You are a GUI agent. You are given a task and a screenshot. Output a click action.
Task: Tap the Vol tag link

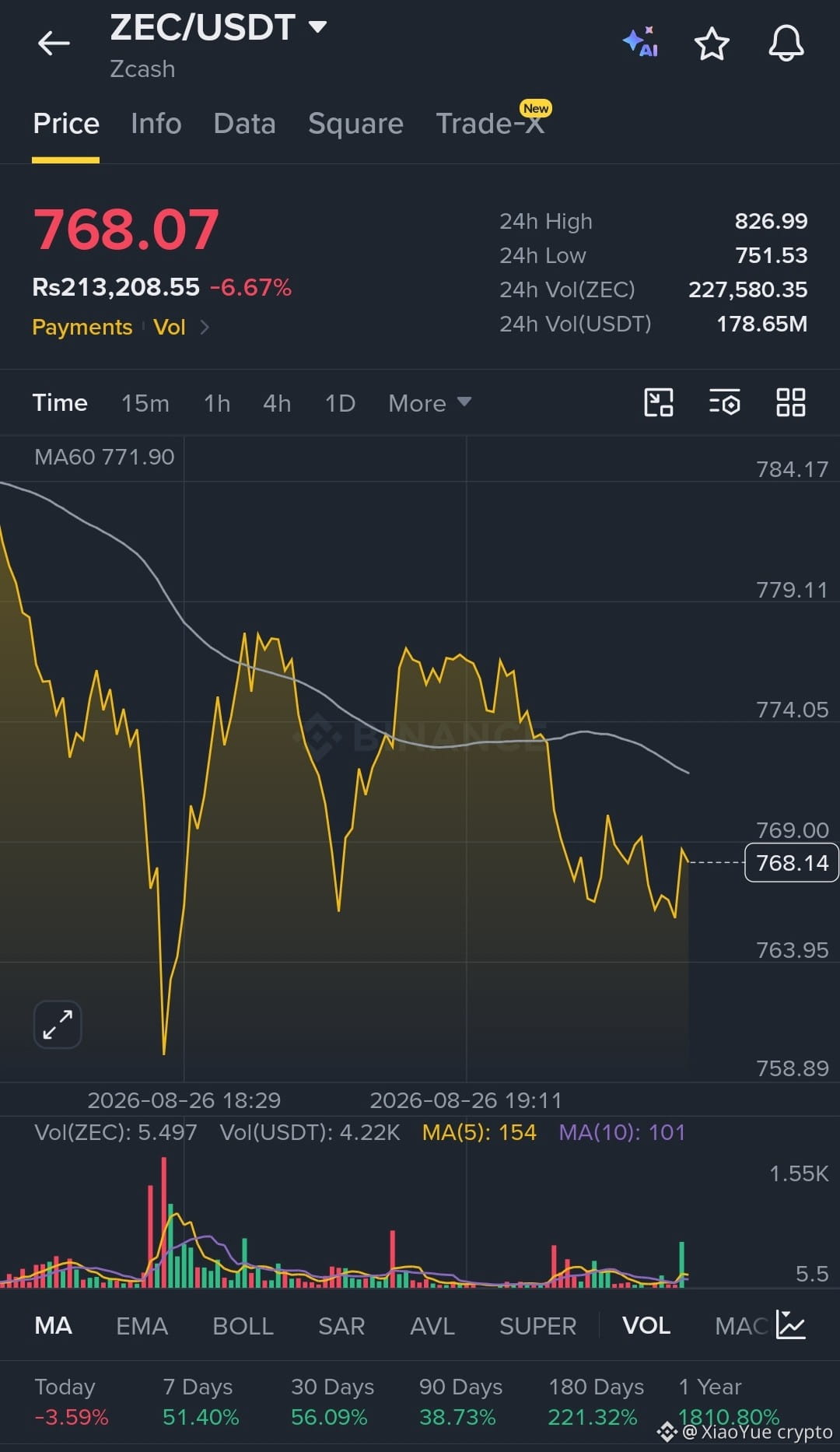point(170,327)
